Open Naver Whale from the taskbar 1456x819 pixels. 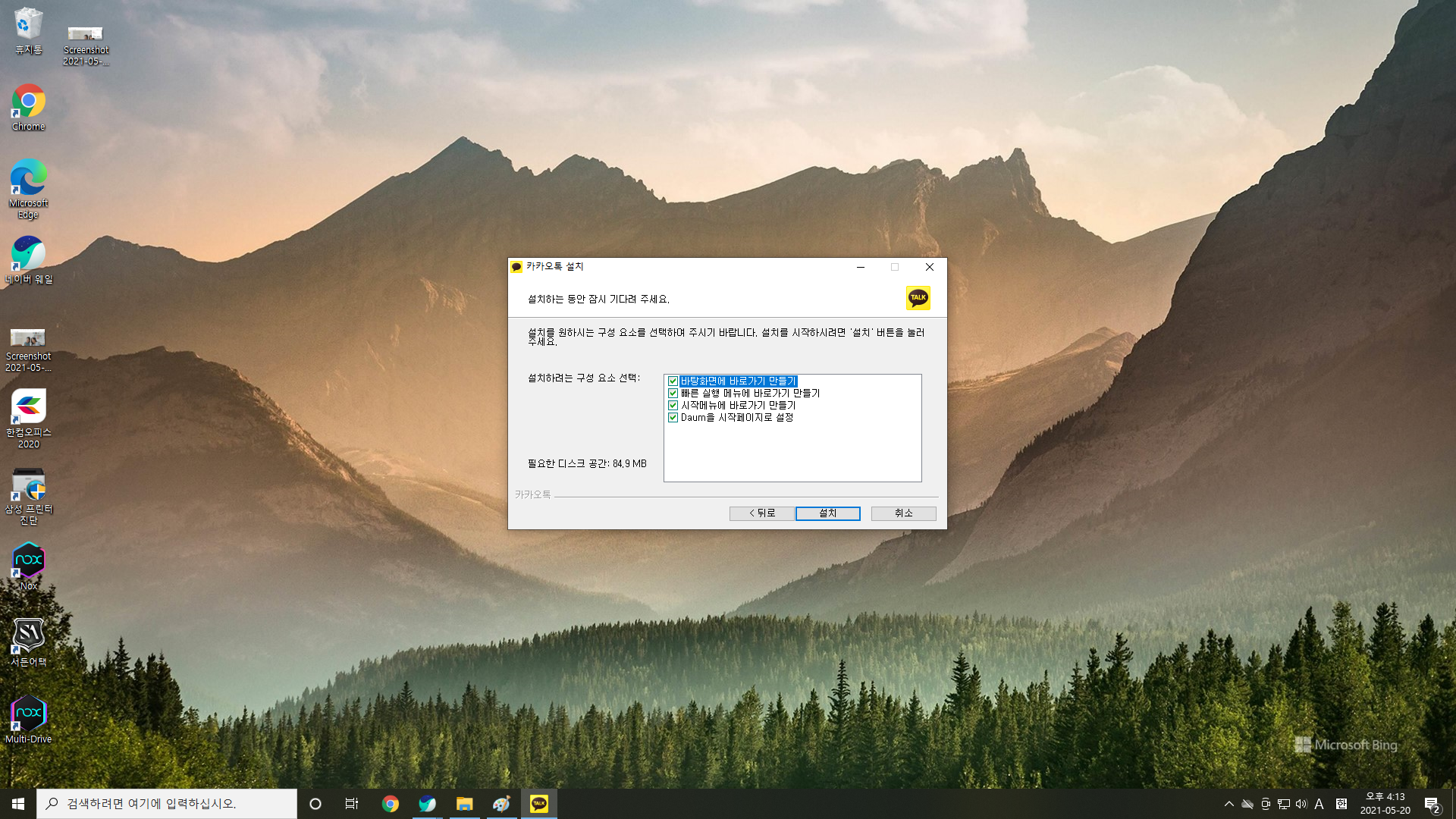tap(428, 804)
